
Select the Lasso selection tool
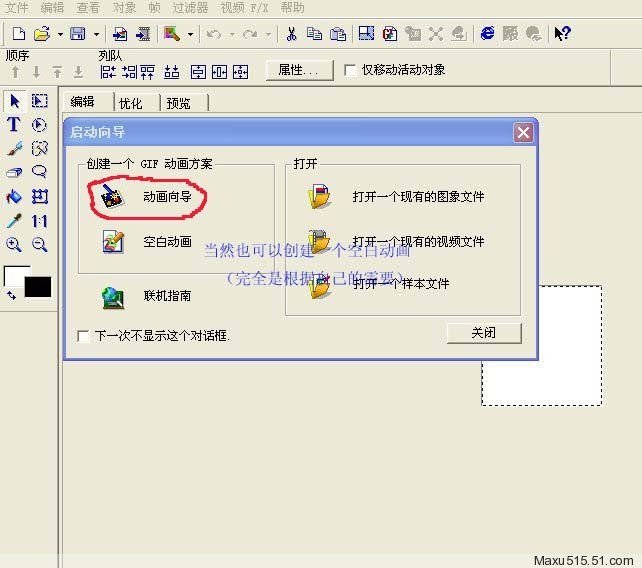(39, 171)
